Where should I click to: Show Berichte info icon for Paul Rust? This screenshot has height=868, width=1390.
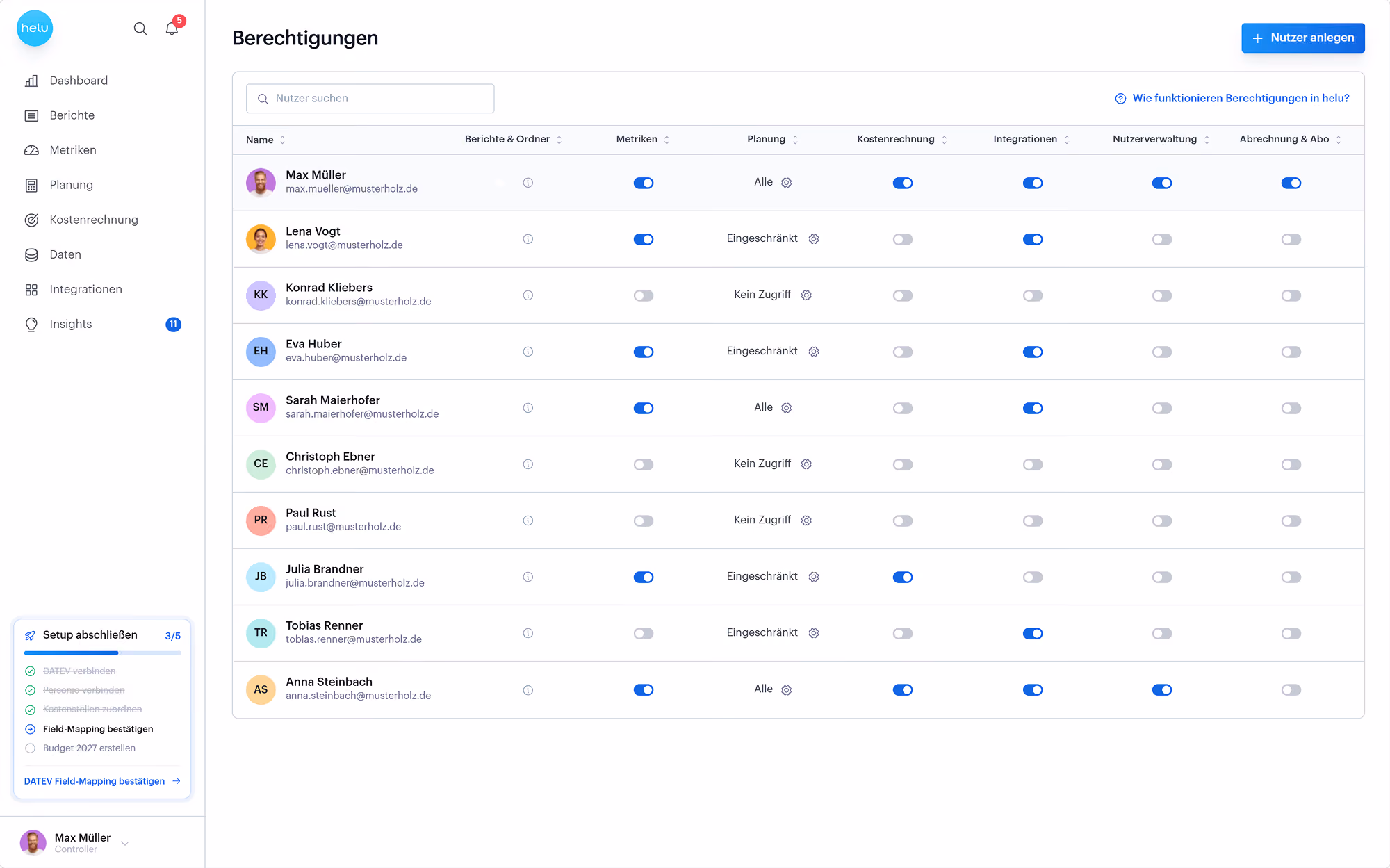coord(528,521)
